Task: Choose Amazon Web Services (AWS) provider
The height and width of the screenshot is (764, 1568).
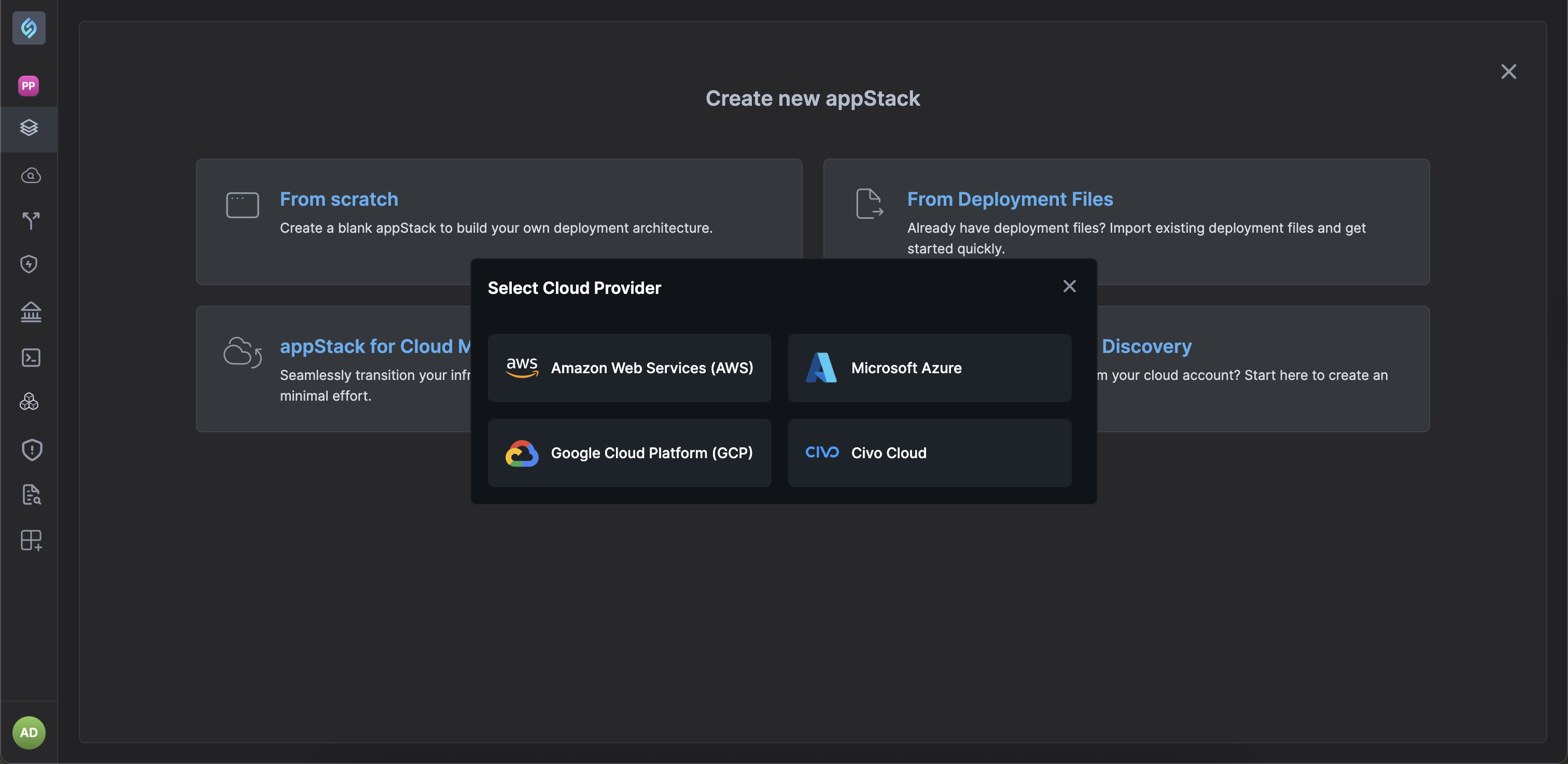Action: (x=629, y=368)
